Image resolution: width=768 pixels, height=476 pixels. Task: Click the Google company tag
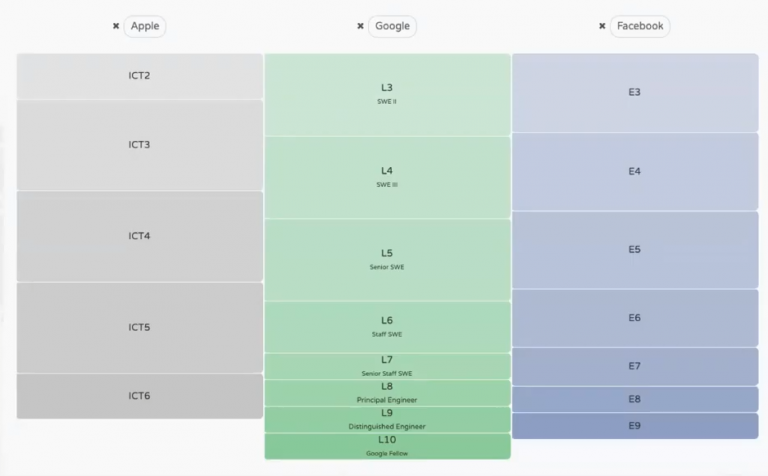(x=392, y=27)
